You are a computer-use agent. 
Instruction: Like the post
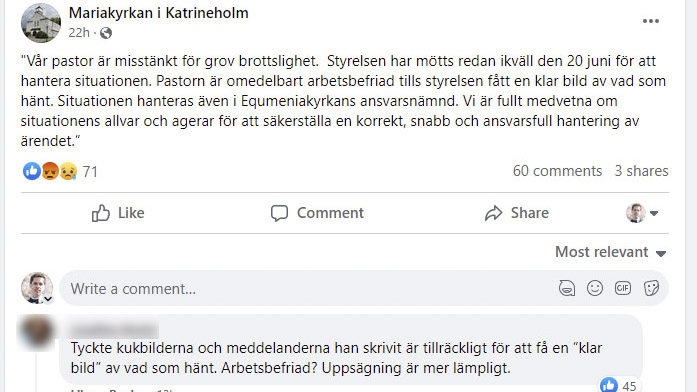118,213
